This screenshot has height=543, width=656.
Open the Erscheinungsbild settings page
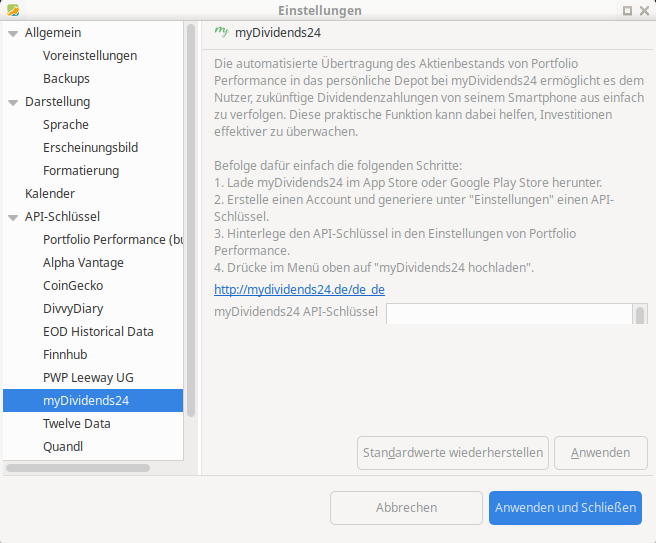[90, 148]
